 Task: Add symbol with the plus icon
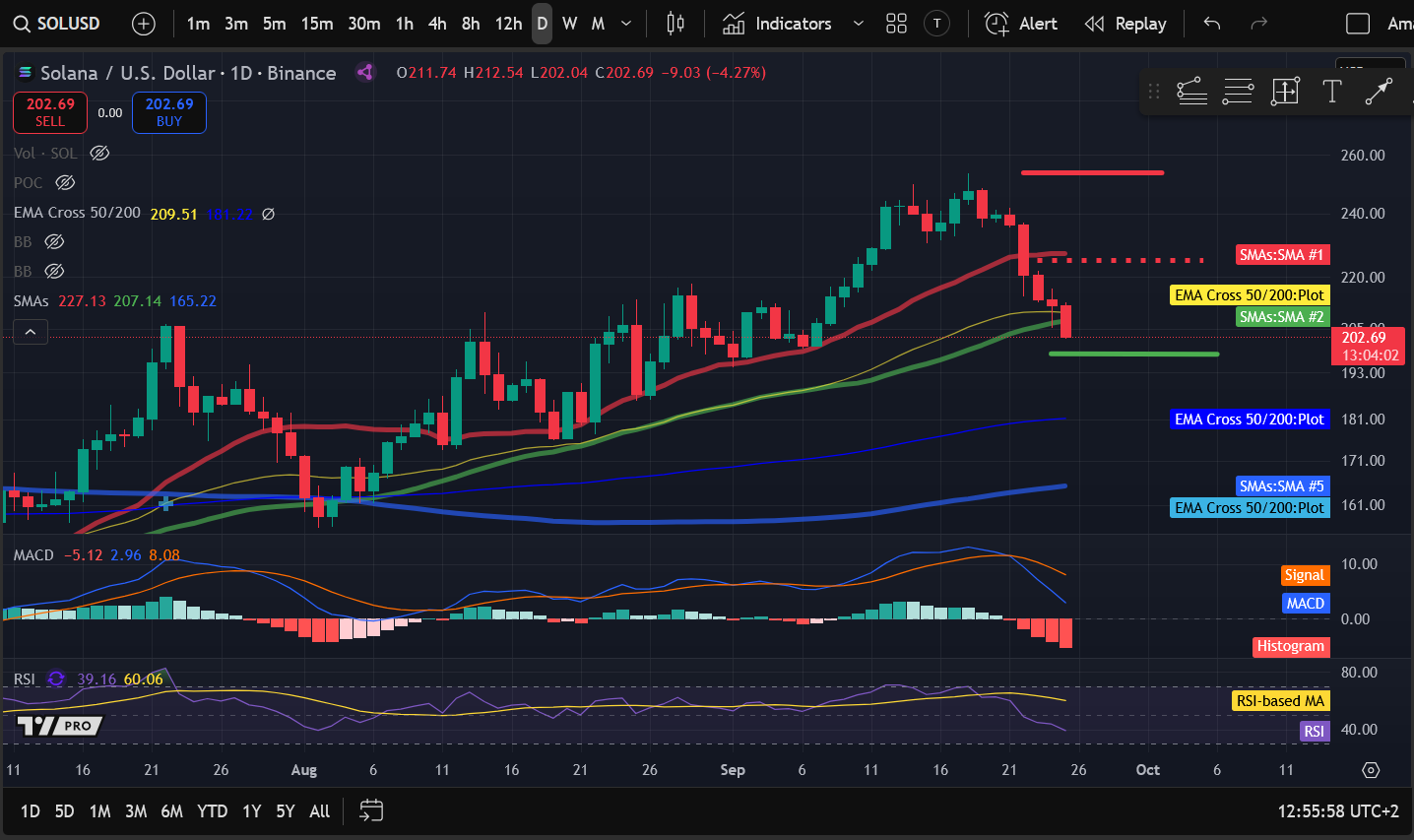pyautogui.click(x=144, y=24)
